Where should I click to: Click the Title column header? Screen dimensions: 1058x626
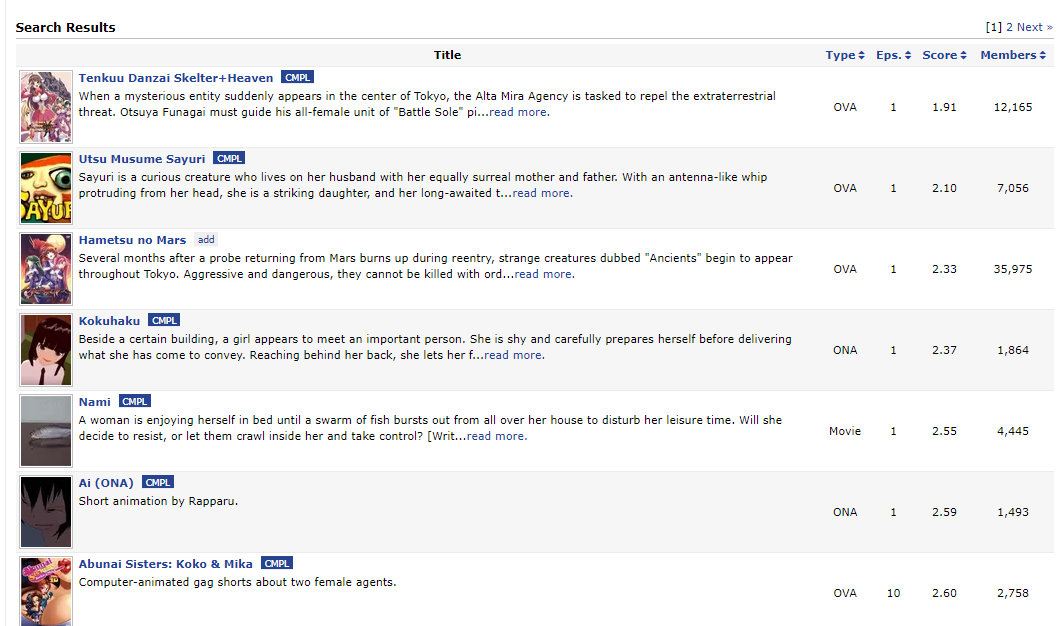[447, 55]
